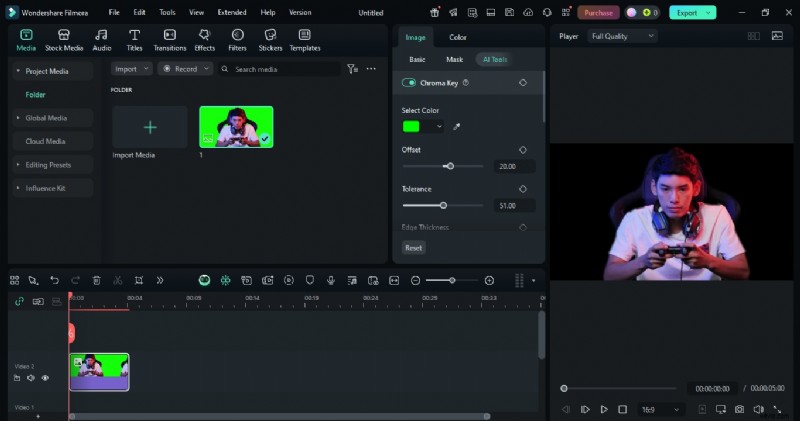Open the Stickers library

pyautogui.click(x=270, y=40)
